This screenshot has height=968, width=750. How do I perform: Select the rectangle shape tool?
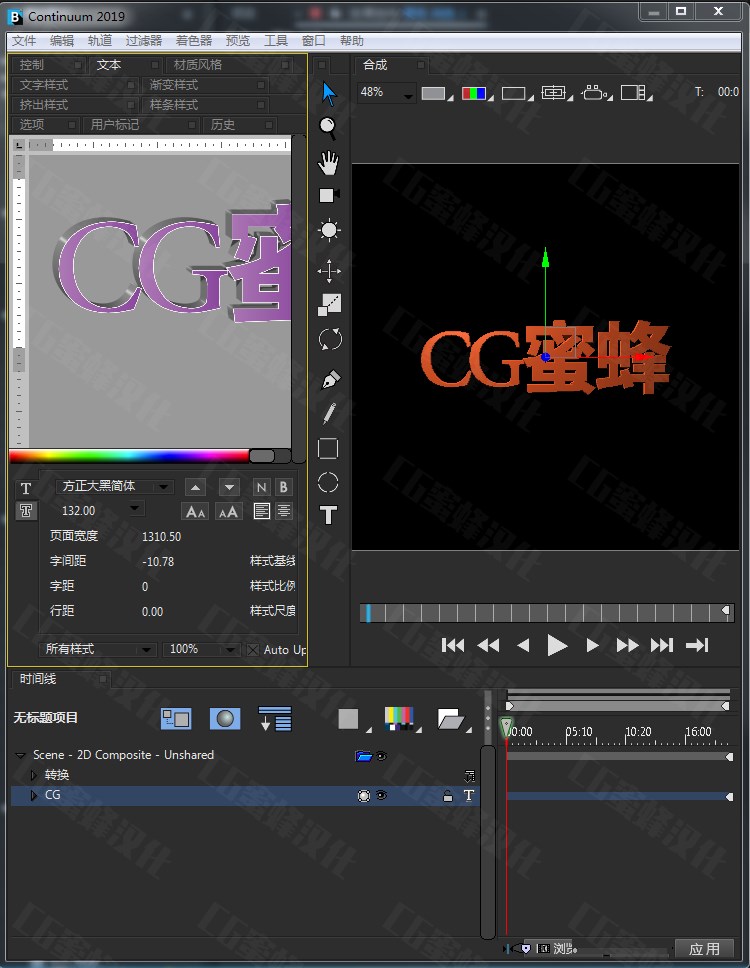[328, 449]
